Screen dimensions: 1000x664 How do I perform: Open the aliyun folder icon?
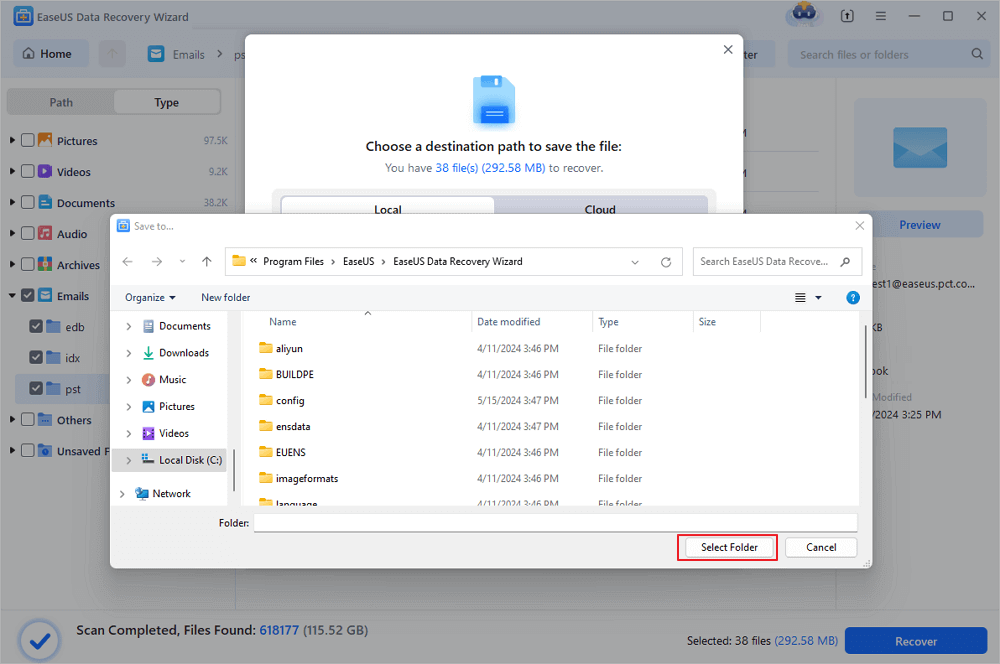point(265,348)
